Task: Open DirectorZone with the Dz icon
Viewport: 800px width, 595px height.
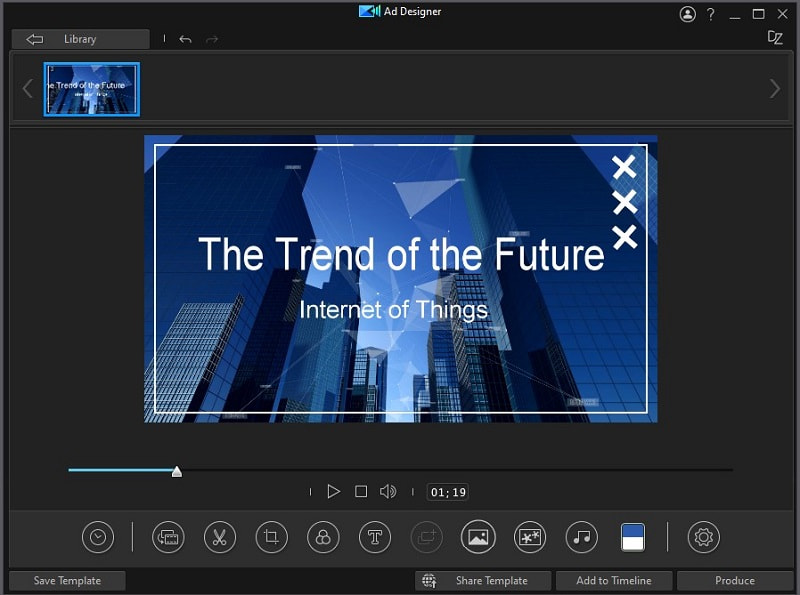Action: tap(775, 39)
